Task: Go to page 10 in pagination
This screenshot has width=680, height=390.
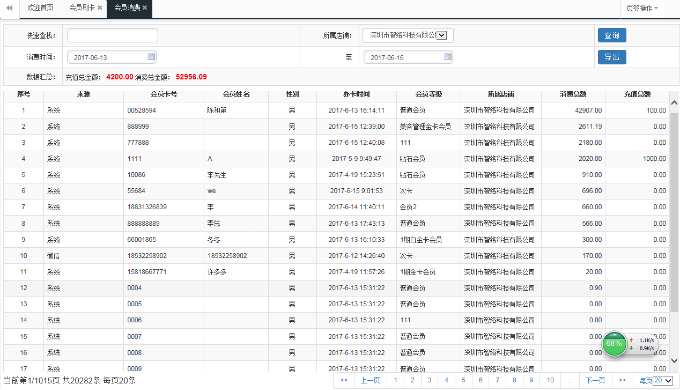Action: pyautogui.click(x=550, y=380)
